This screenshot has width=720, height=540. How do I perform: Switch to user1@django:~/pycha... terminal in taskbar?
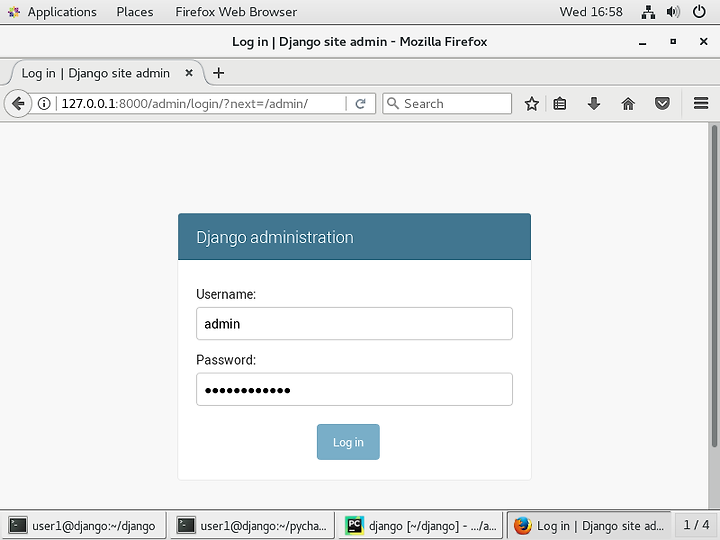252,525
